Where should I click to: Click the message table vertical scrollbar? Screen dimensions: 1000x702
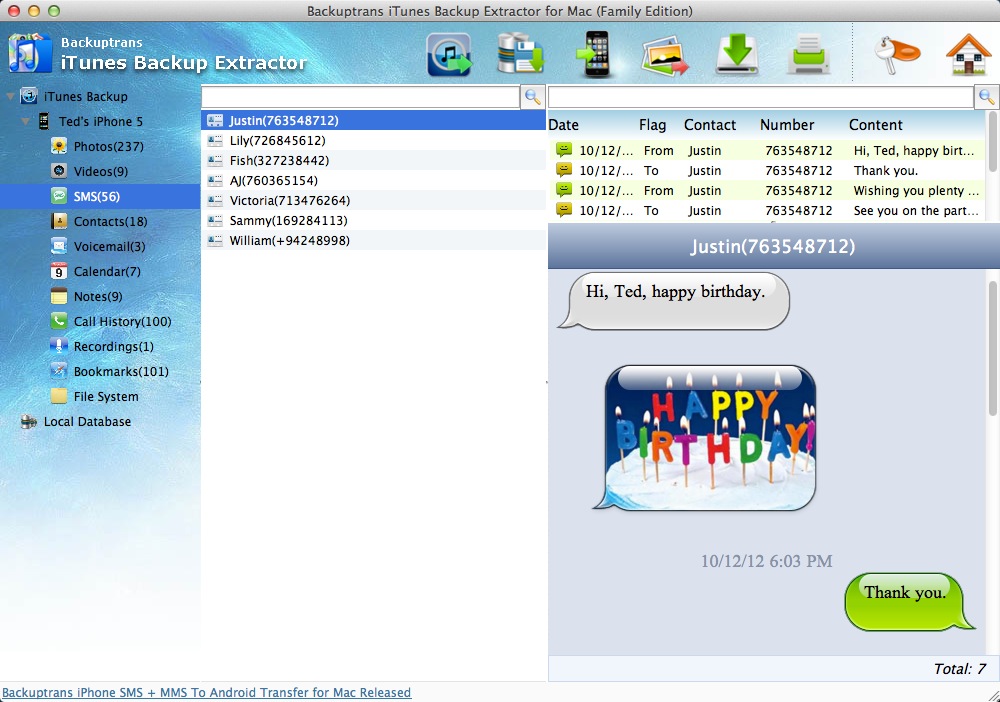[x=992, y=142]
